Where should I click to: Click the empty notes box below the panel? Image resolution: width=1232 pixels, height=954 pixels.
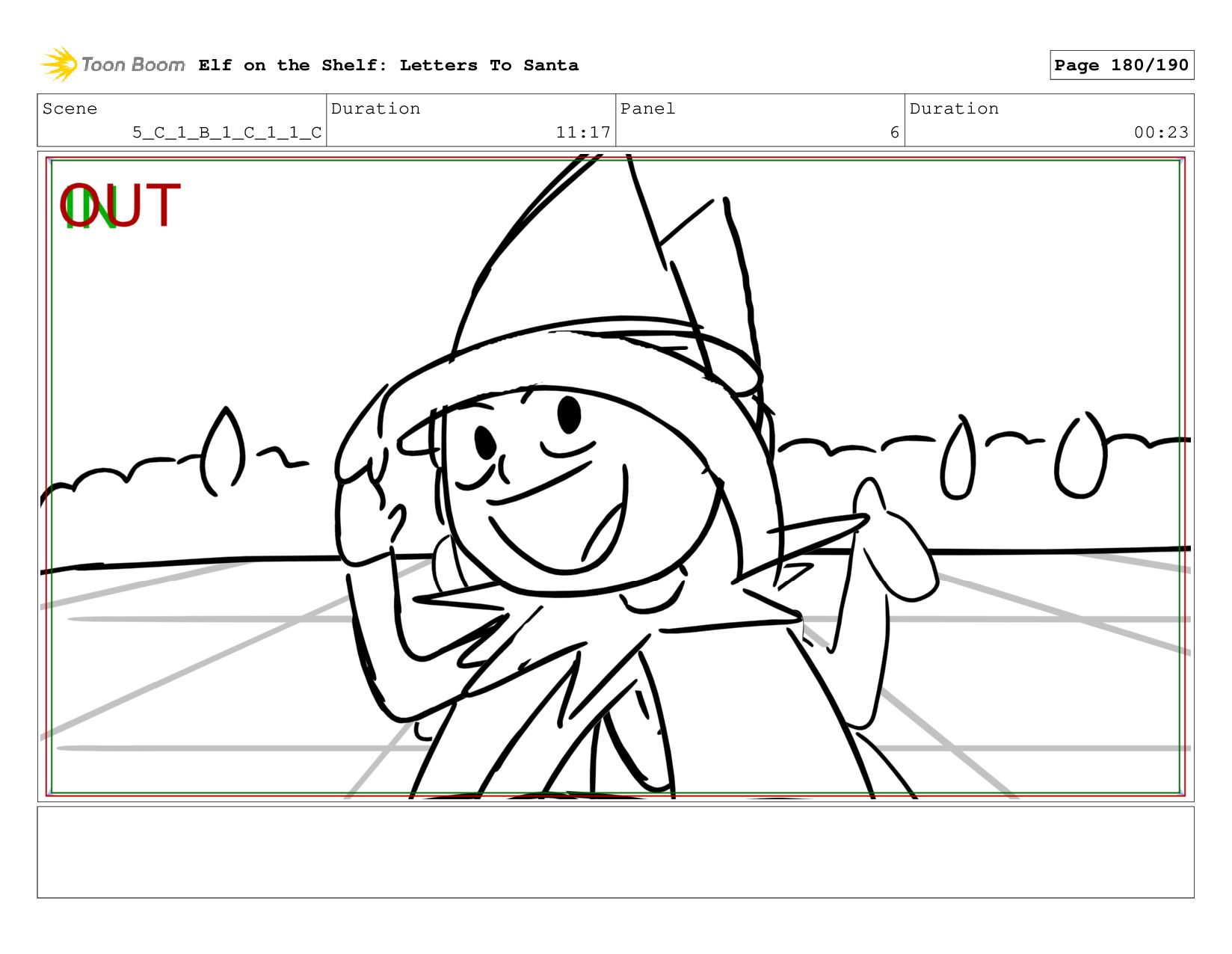pyautogui.click(x=615, y=852)
